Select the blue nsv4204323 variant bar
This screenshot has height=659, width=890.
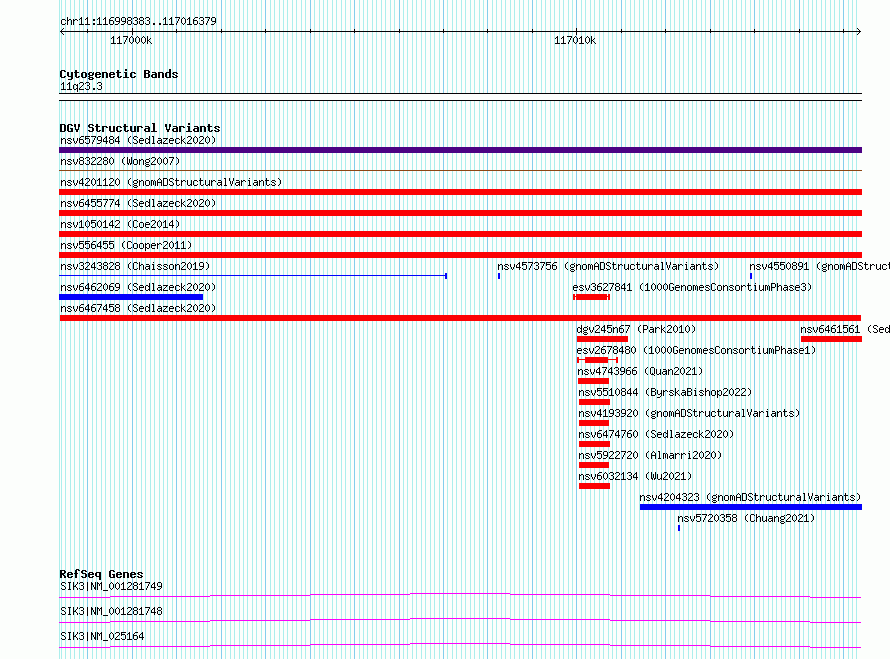pyautogui.click(x=751, y=507)
